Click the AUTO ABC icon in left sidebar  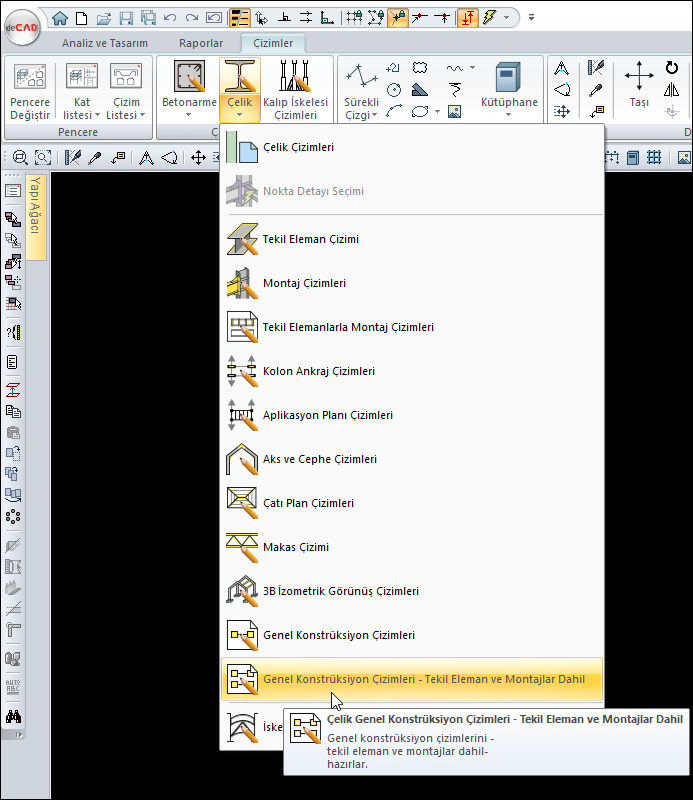click(x=13, y=687)
